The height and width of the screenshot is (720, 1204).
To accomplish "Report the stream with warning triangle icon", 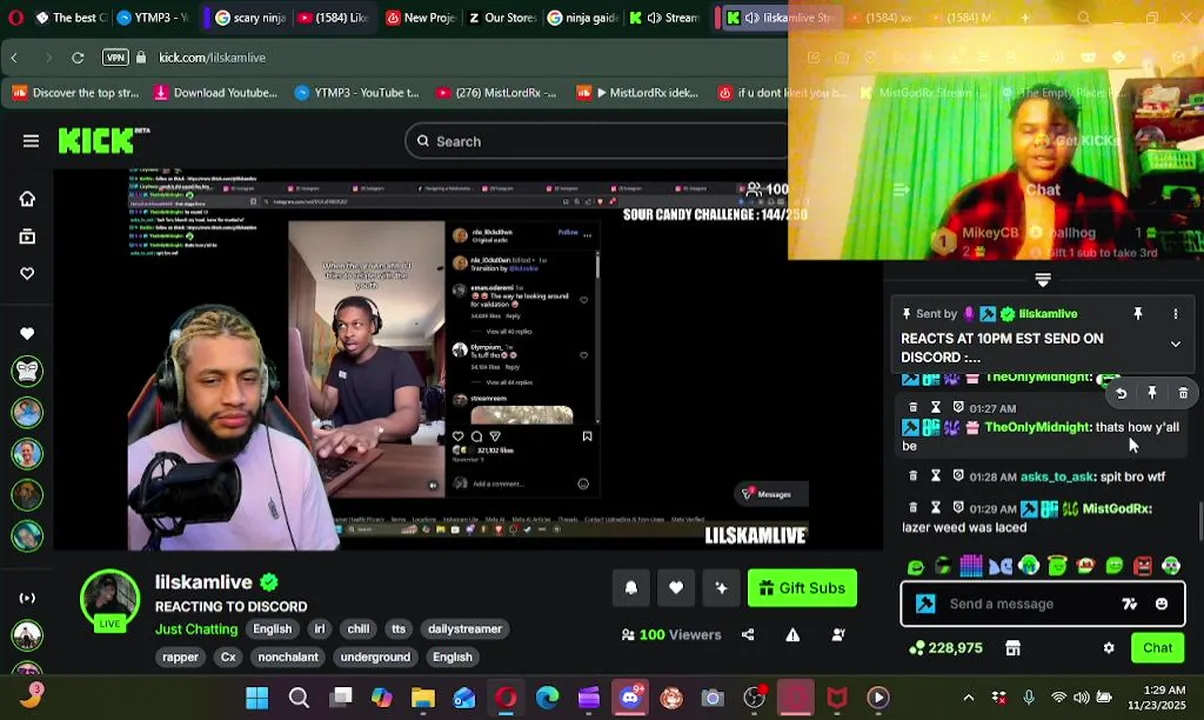I will [793, 635].
